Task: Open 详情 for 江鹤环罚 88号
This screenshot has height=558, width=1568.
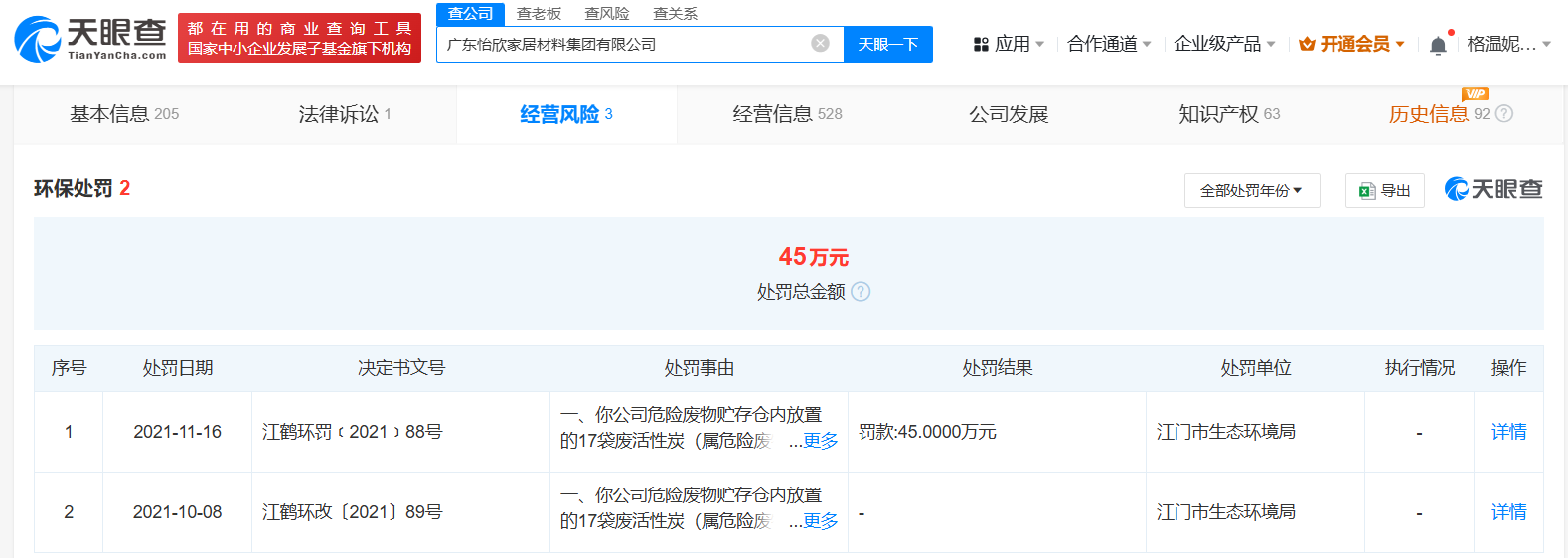Action: coord(1508,432)
